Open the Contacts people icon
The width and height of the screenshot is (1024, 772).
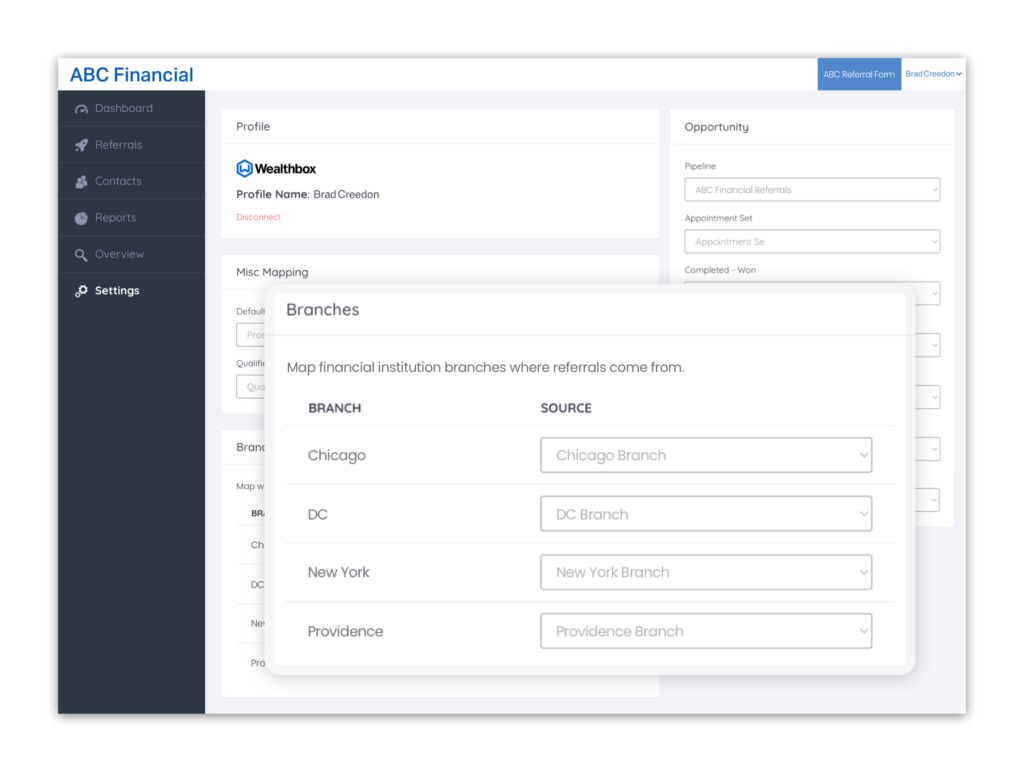click(82, 181)
